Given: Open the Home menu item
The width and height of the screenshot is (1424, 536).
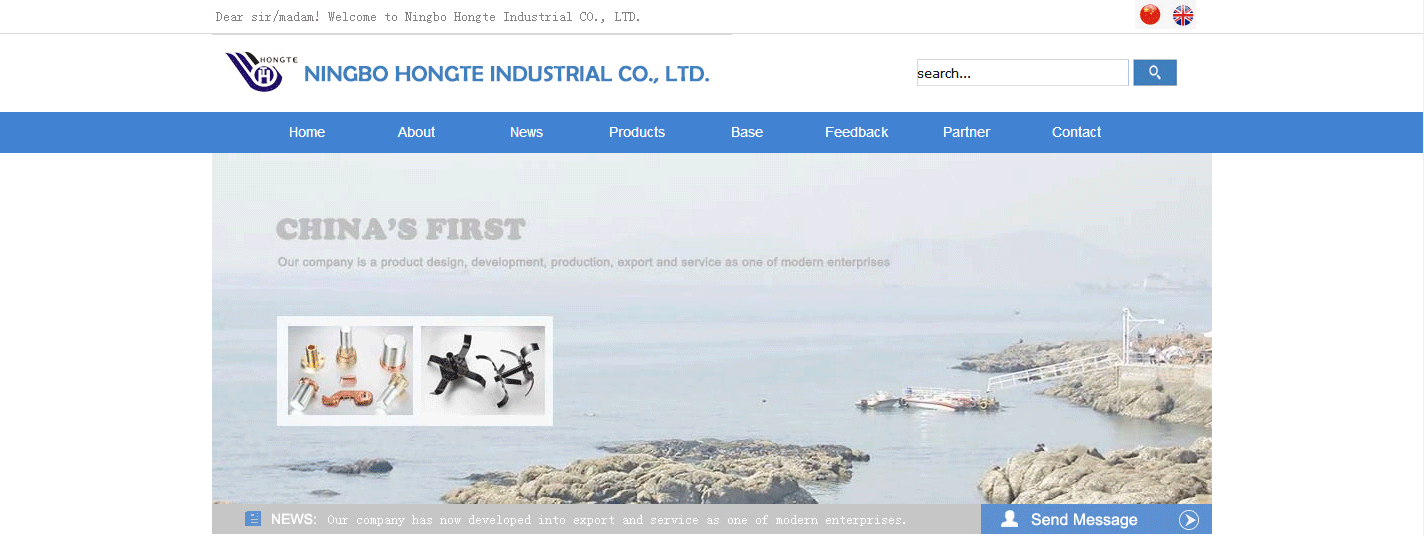Looking at the screenshot, I should click(x=307, y=132).
